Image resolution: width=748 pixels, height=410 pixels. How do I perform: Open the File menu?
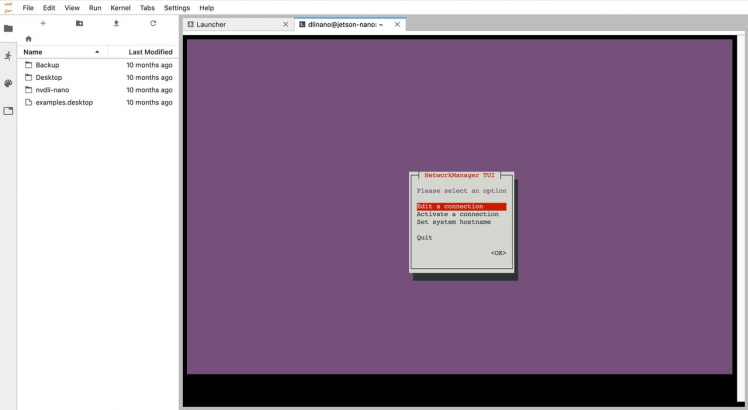(x=28, y=8)
